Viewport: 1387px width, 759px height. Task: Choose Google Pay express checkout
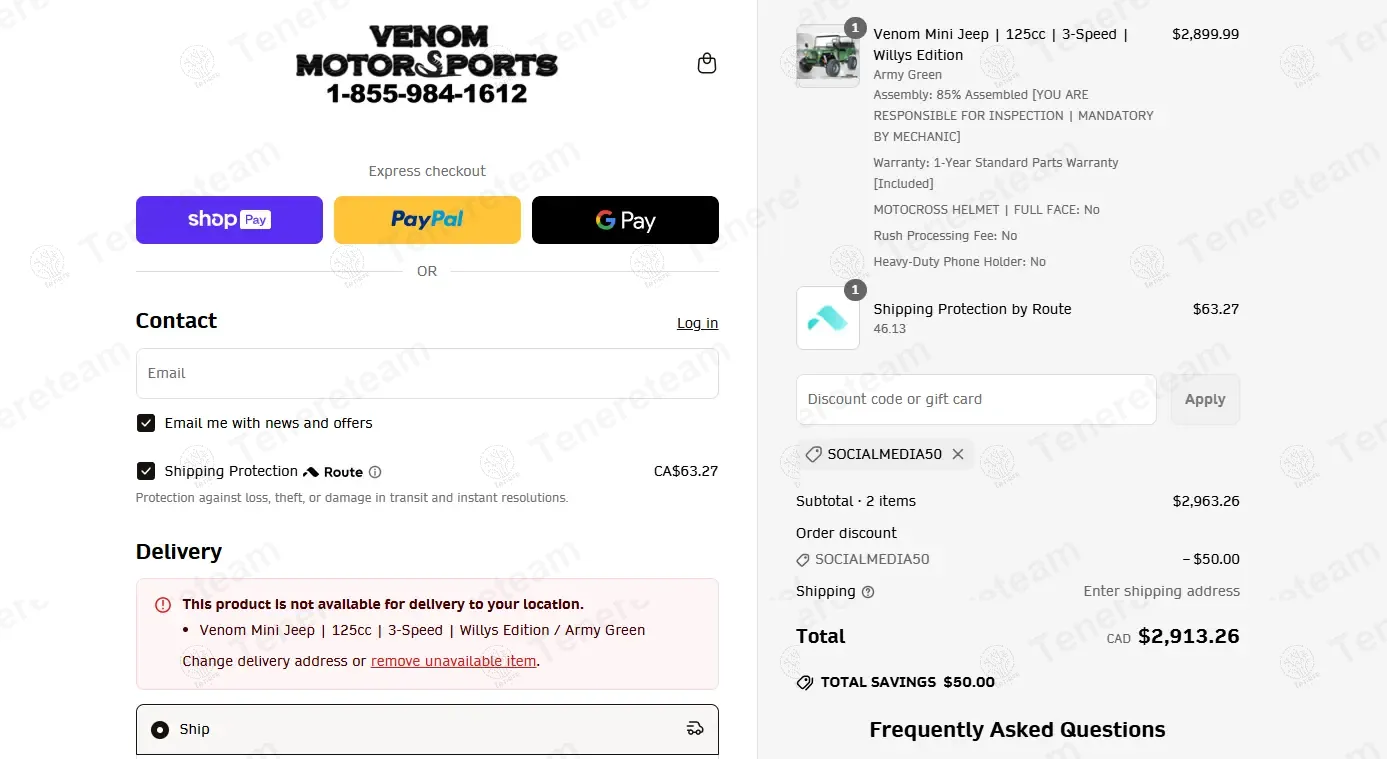tap(625, 220)
